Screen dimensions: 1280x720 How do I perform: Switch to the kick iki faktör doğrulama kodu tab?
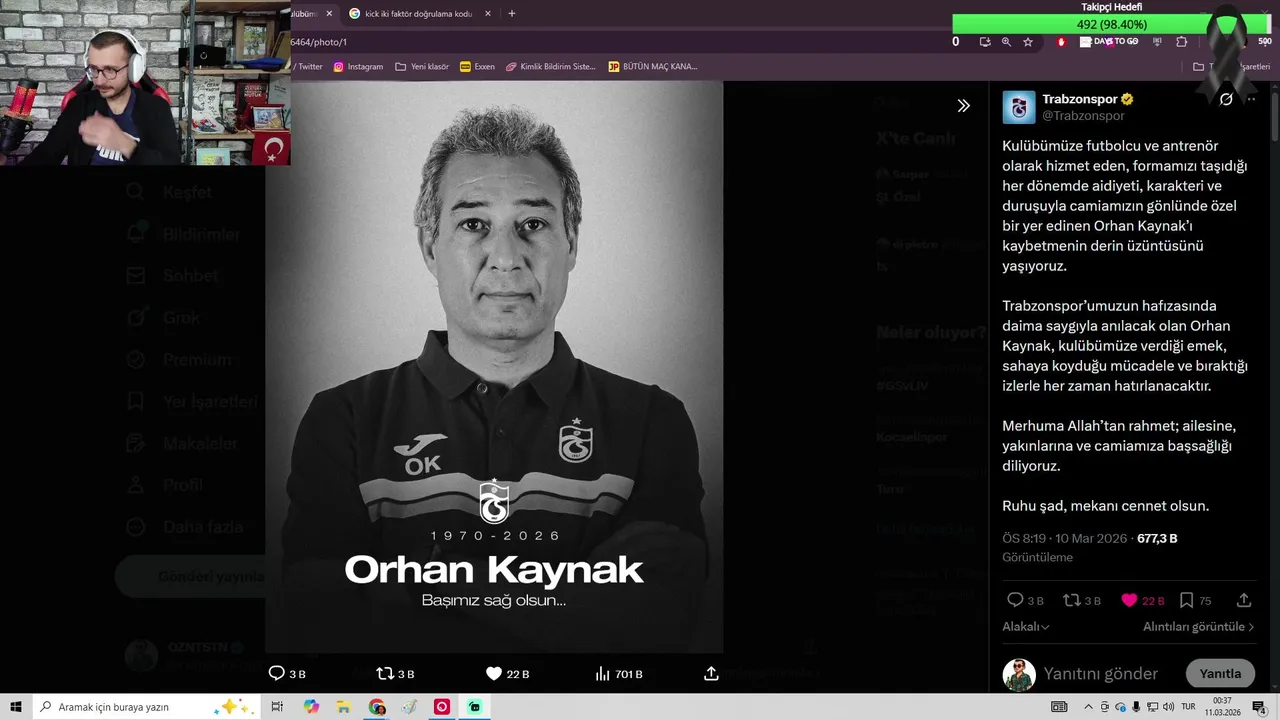(418, 14)
